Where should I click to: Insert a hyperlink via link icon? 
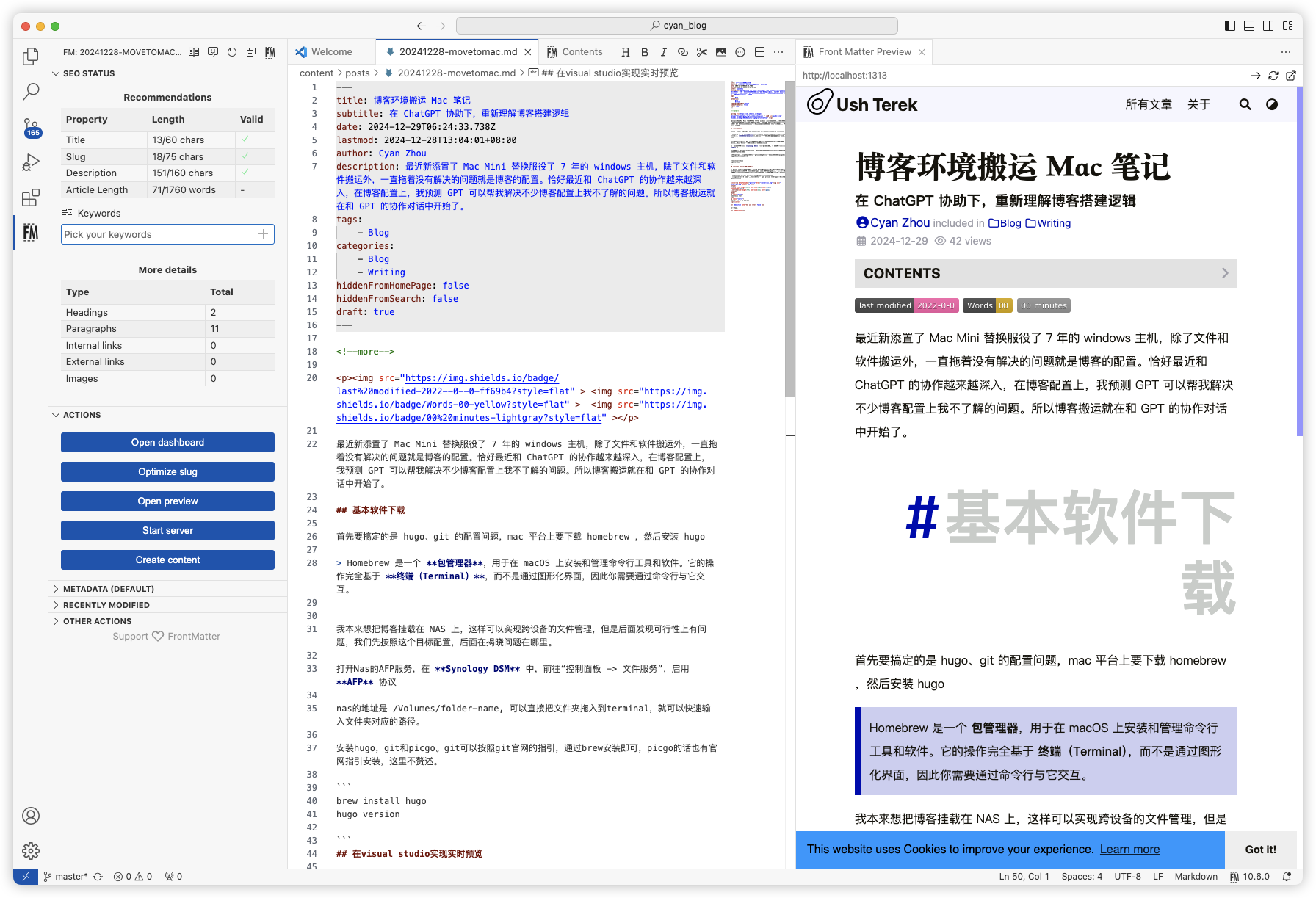click(x=683, y=52)
